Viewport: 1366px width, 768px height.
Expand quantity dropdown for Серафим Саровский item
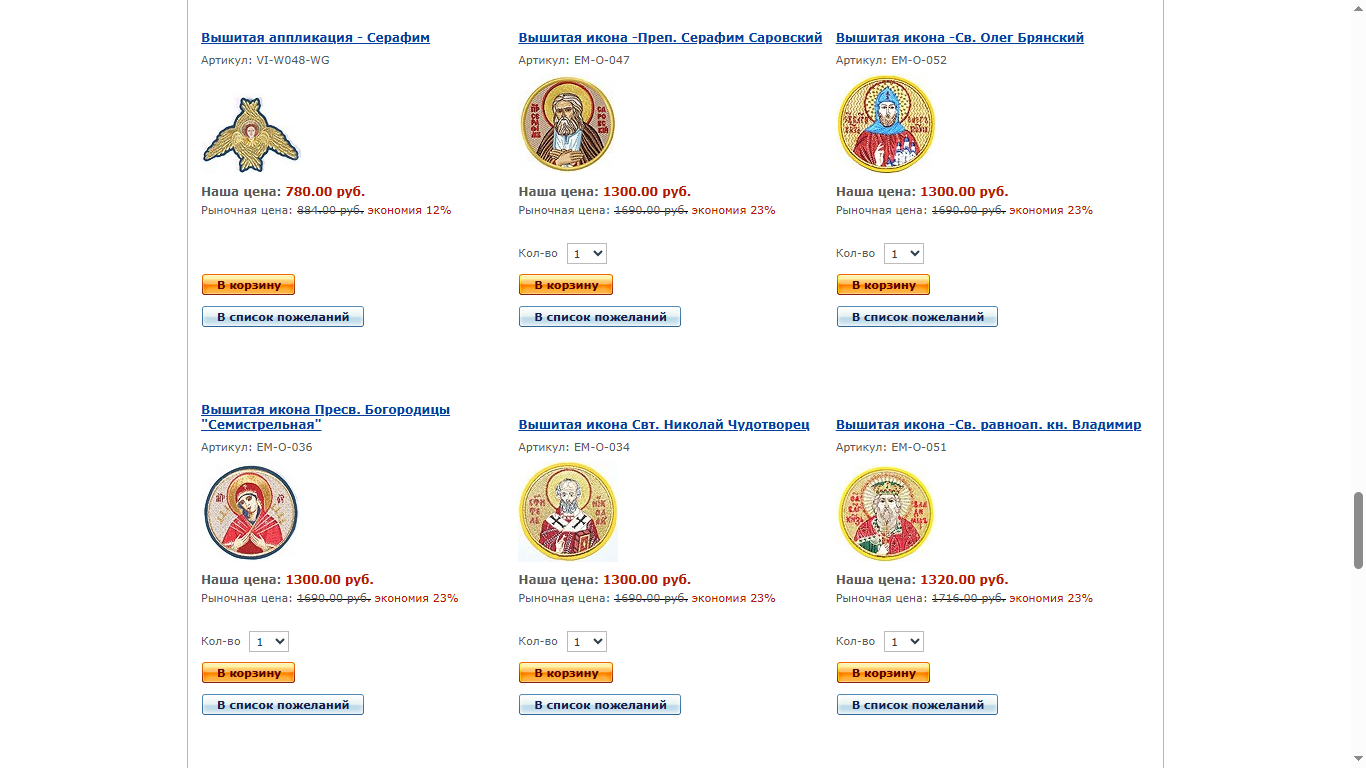[587, 254]
